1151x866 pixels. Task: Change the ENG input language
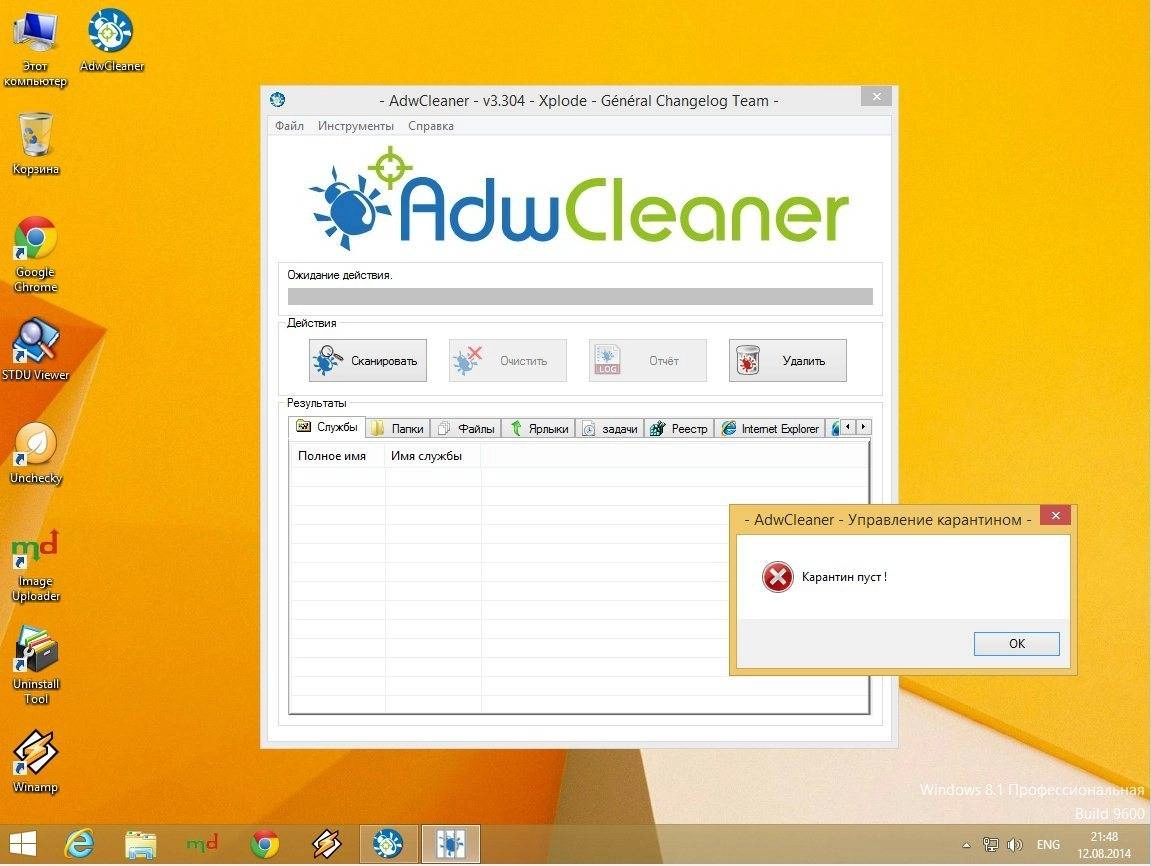(x=1048, y=845)
